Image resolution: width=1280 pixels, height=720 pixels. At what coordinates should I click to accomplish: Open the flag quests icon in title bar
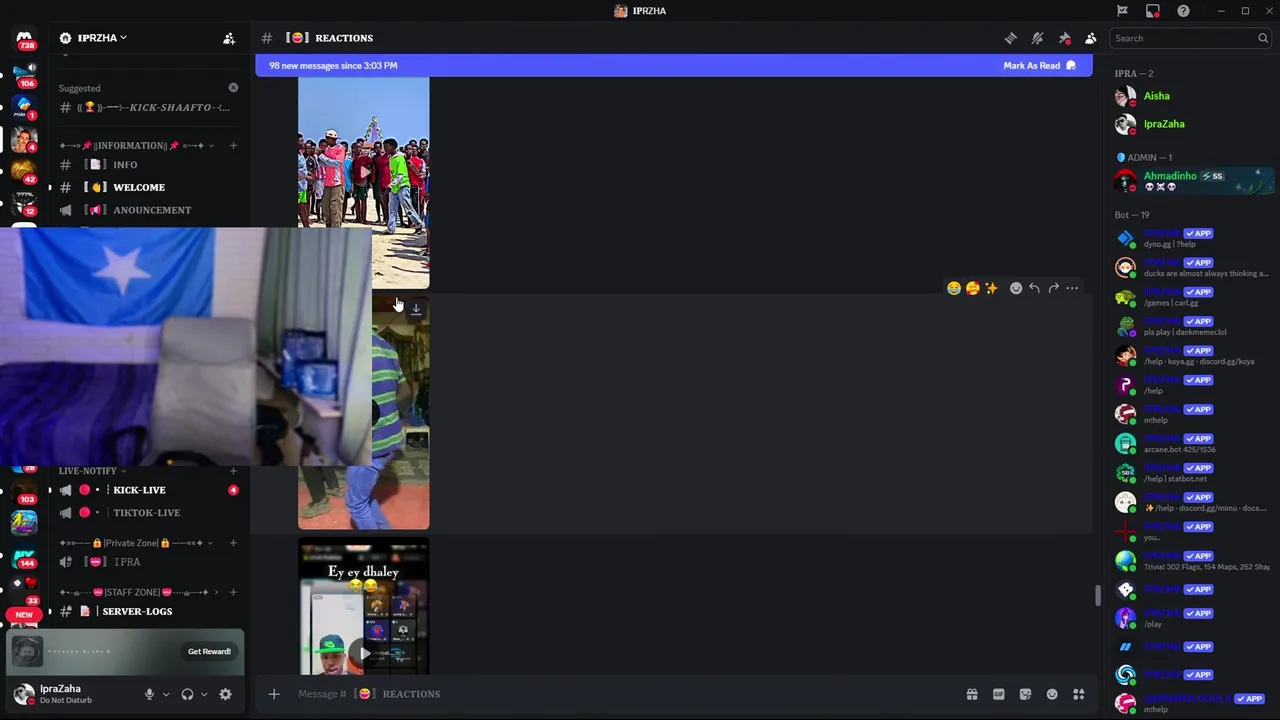tap(1122, 11)
